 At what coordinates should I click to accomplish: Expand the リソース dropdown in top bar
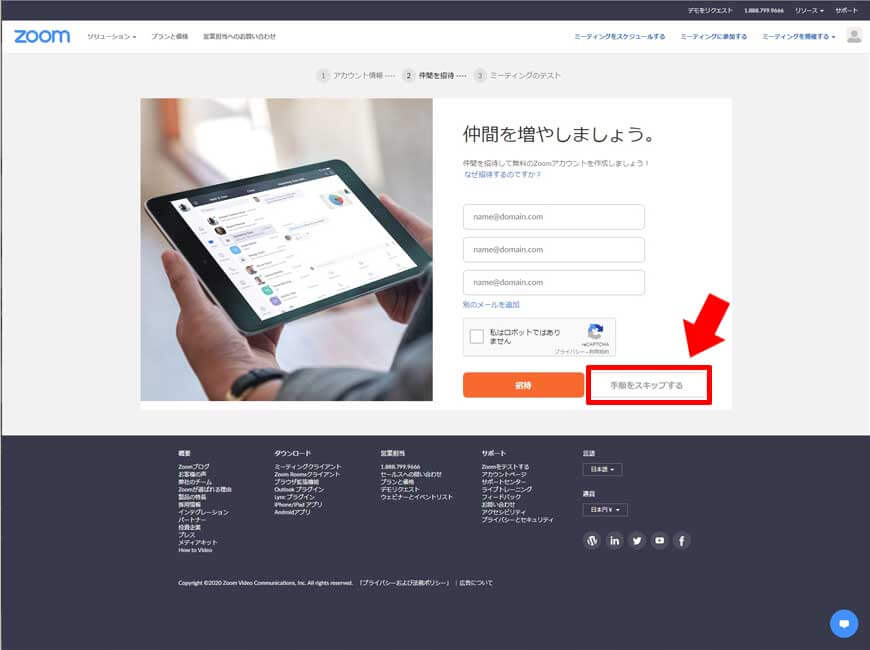809,11
